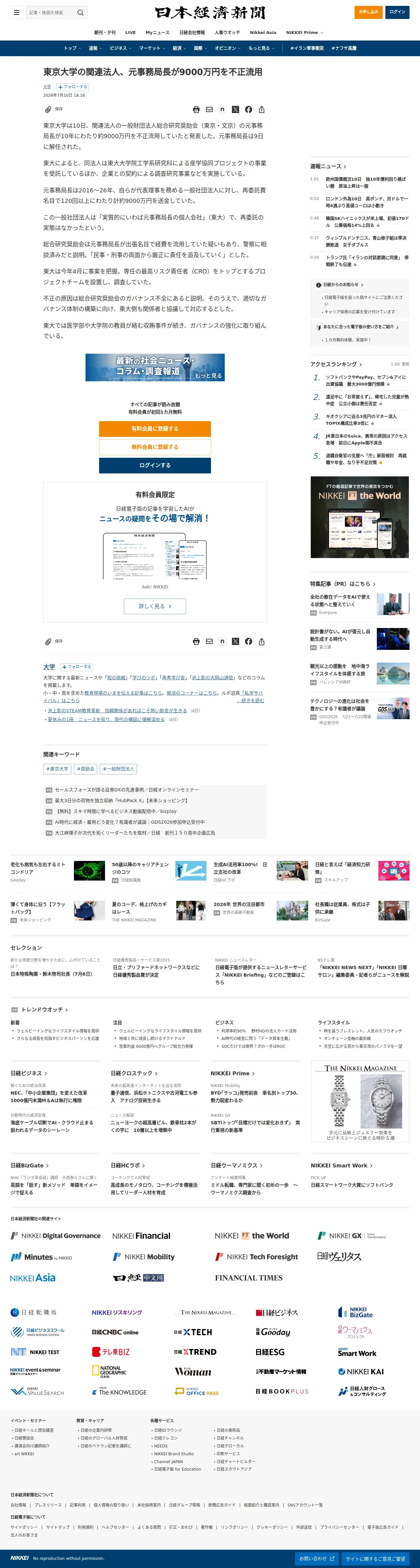
Task: Open the 日経会社情報 menu item
Action: [x=192, y=33]
